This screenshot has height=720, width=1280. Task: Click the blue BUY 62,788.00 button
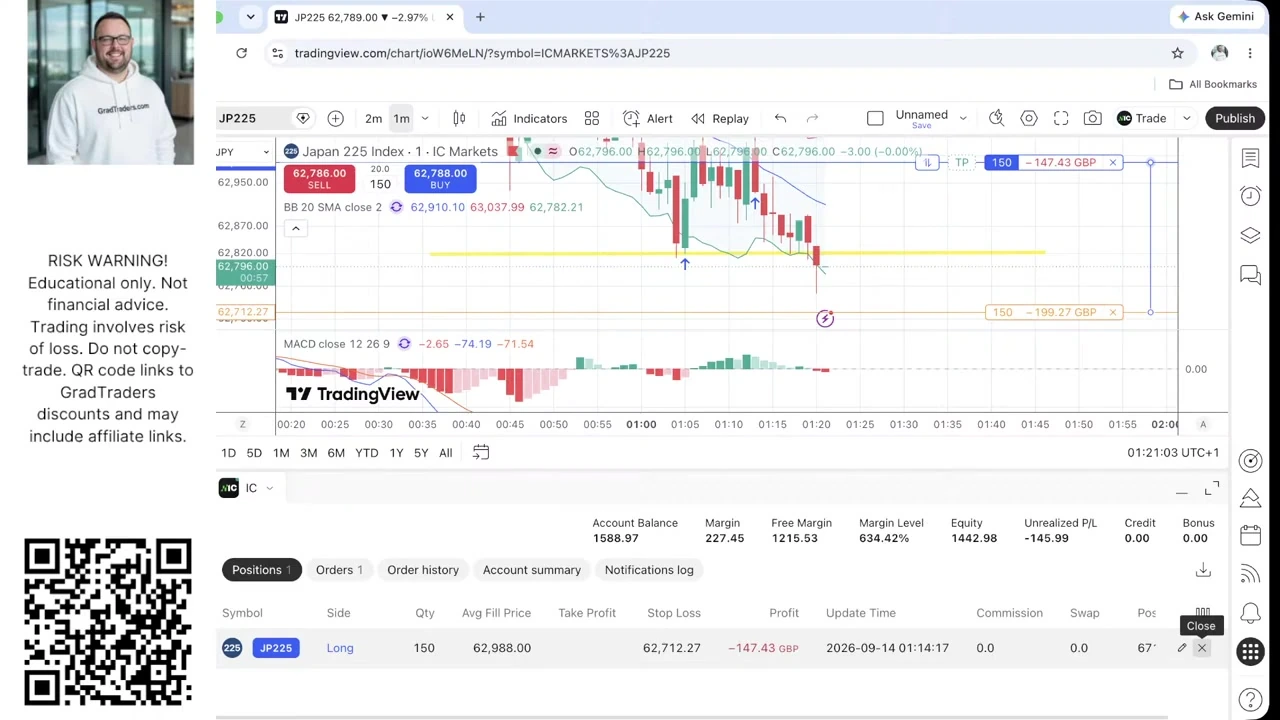tap(440, 178)
